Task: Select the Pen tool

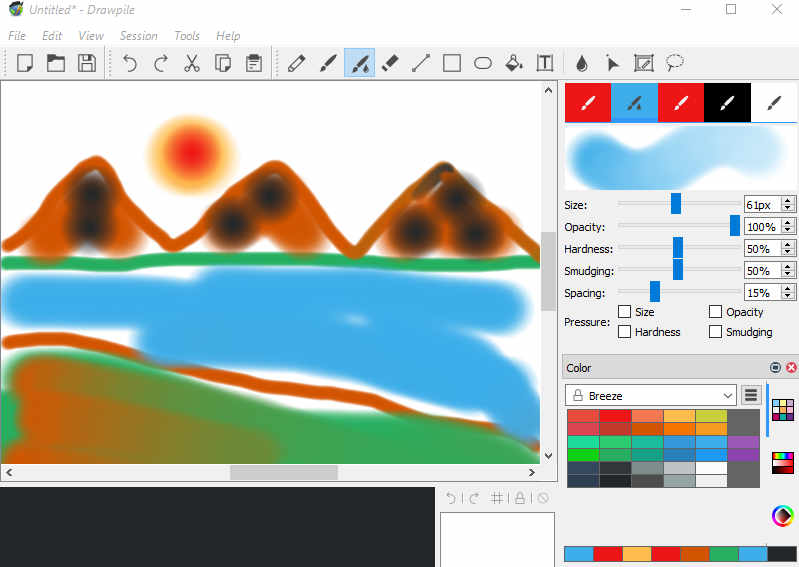Action: (297, 64)
